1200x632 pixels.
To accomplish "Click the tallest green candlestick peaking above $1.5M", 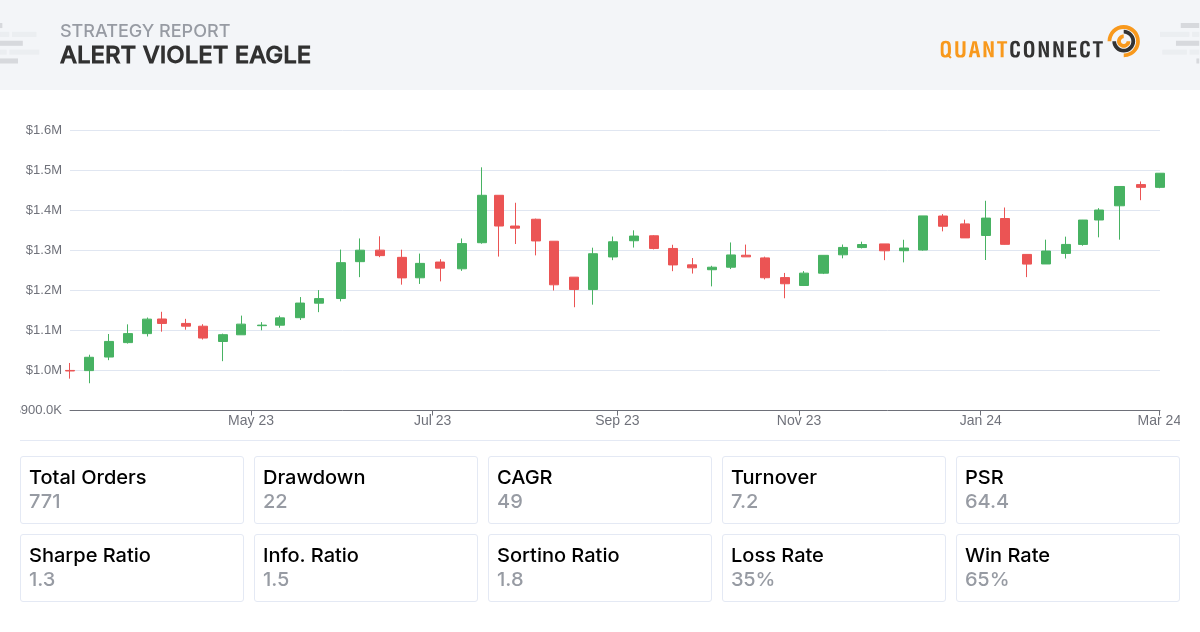I will pyautogui.click(x=482, y=218).
